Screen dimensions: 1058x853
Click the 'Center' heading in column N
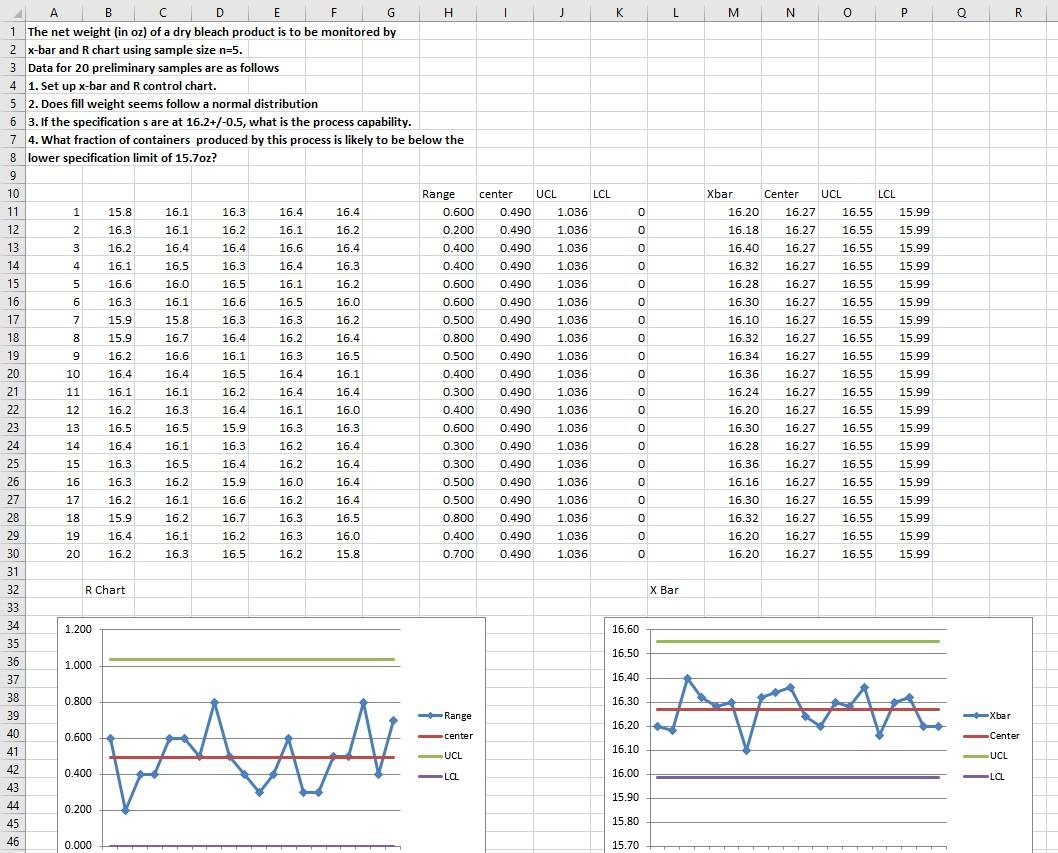[790, 194]
